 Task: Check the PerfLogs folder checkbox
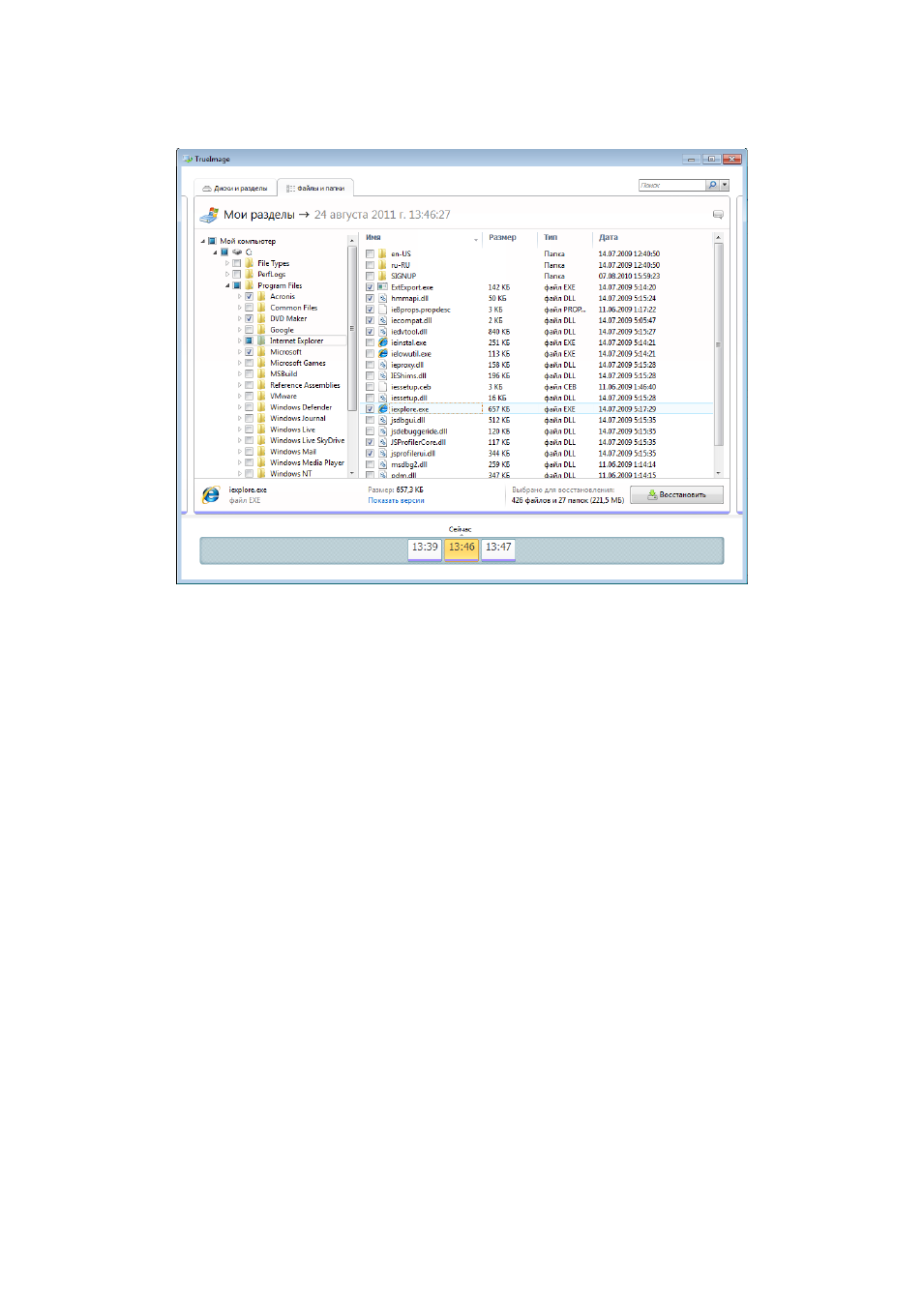click(x=236, y=274)
